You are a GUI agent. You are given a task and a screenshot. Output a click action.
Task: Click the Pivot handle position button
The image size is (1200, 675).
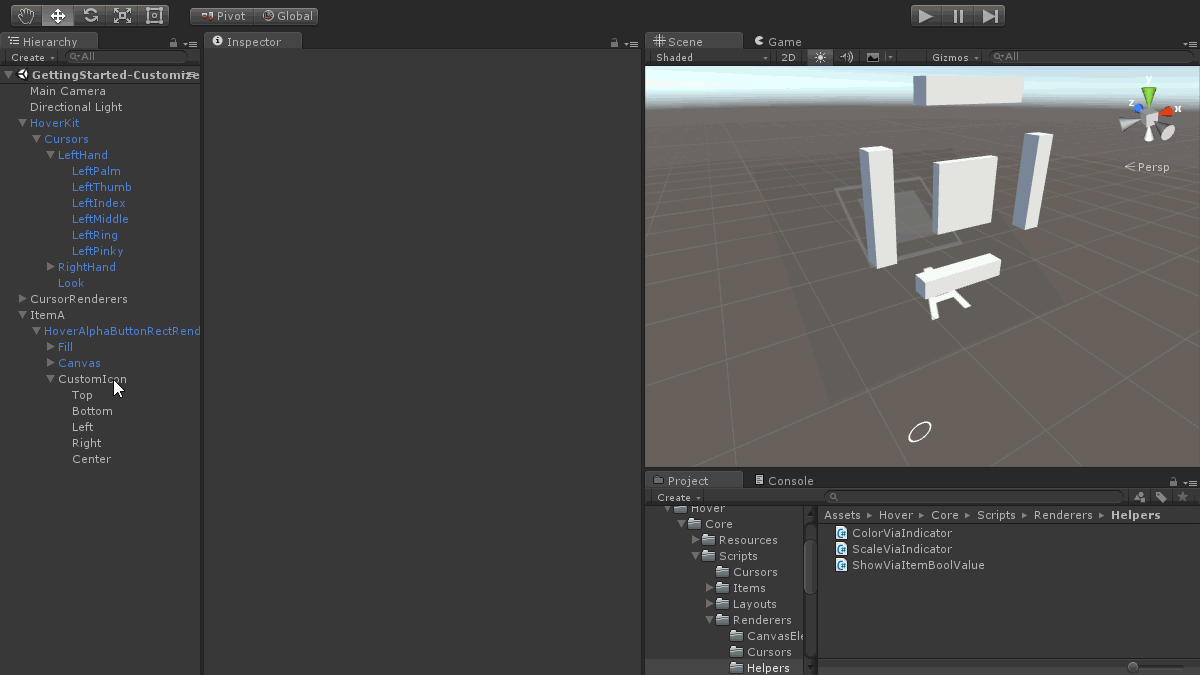pos(222,16)
